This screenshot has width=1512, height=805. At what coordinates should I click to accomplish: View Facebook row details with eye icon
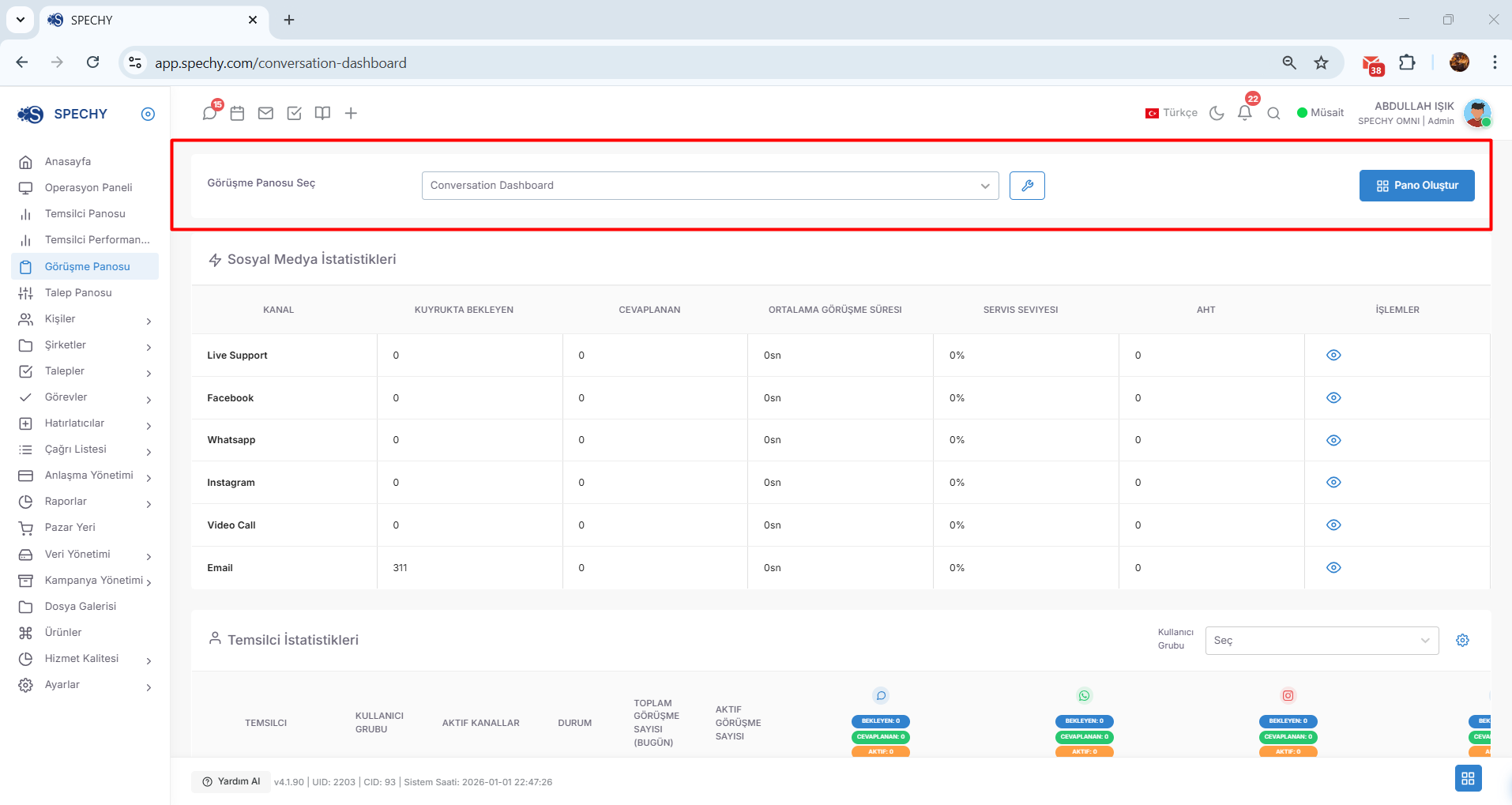point(1333,397)
